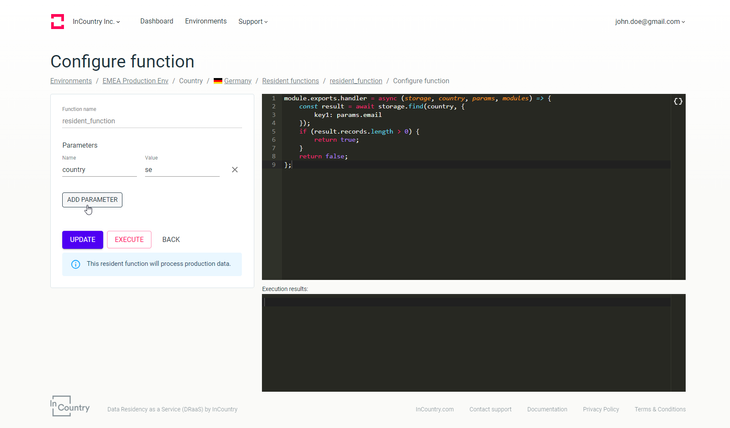Go to the Dashboard menu item
Screen dimensions: 730x428
(x=156, y=21)
